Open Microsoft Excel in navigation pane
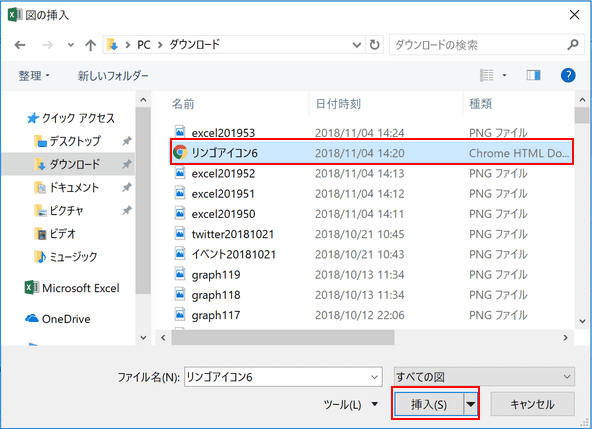 pyautogui.click(x=72, y=288)
